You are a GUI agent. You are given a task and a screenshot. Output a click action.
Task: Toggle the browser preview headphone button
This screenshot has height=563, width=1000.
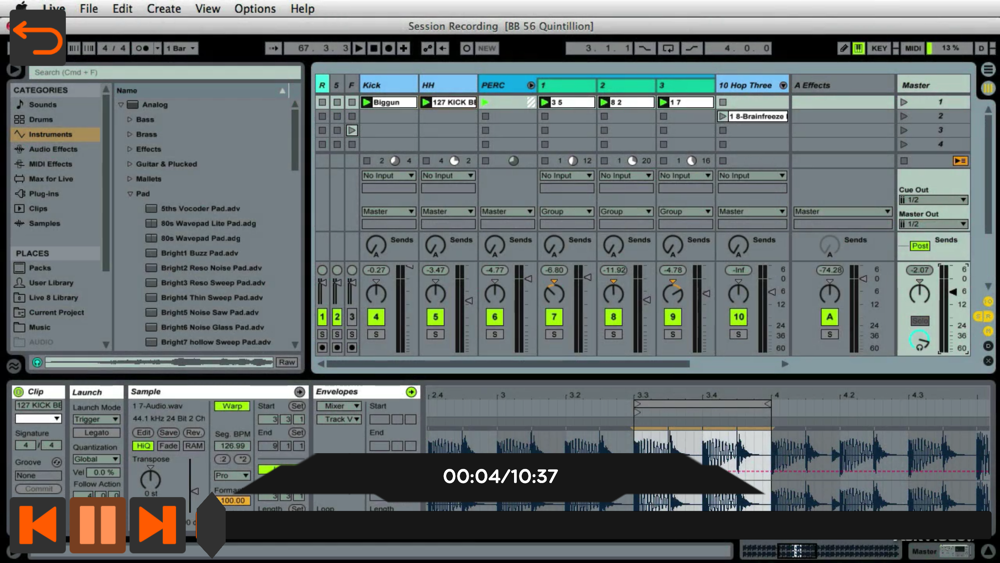pyautogui.click(x=37, y=362)
